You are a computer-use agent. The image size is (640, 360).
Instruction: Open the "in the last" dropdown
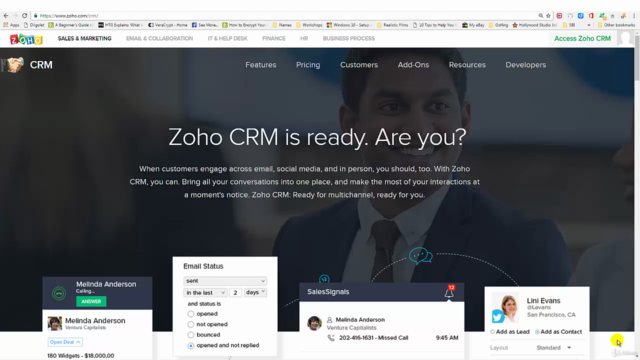point(205,293)
